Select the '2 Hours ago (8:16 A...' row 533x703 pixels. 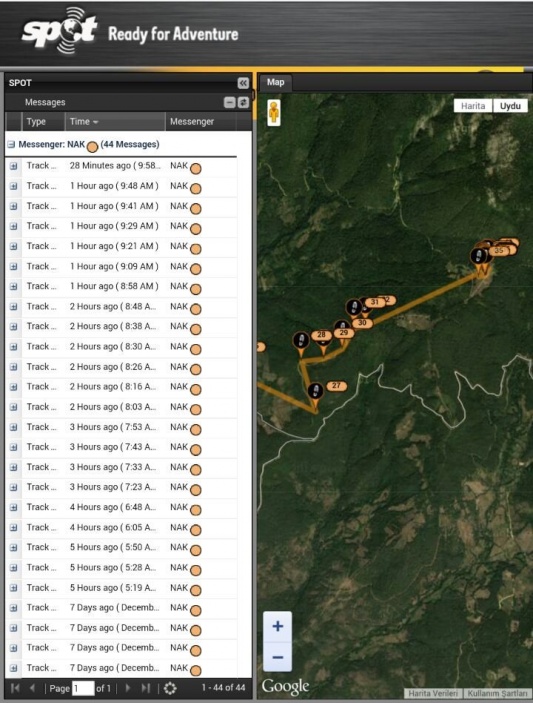point(121,387)
